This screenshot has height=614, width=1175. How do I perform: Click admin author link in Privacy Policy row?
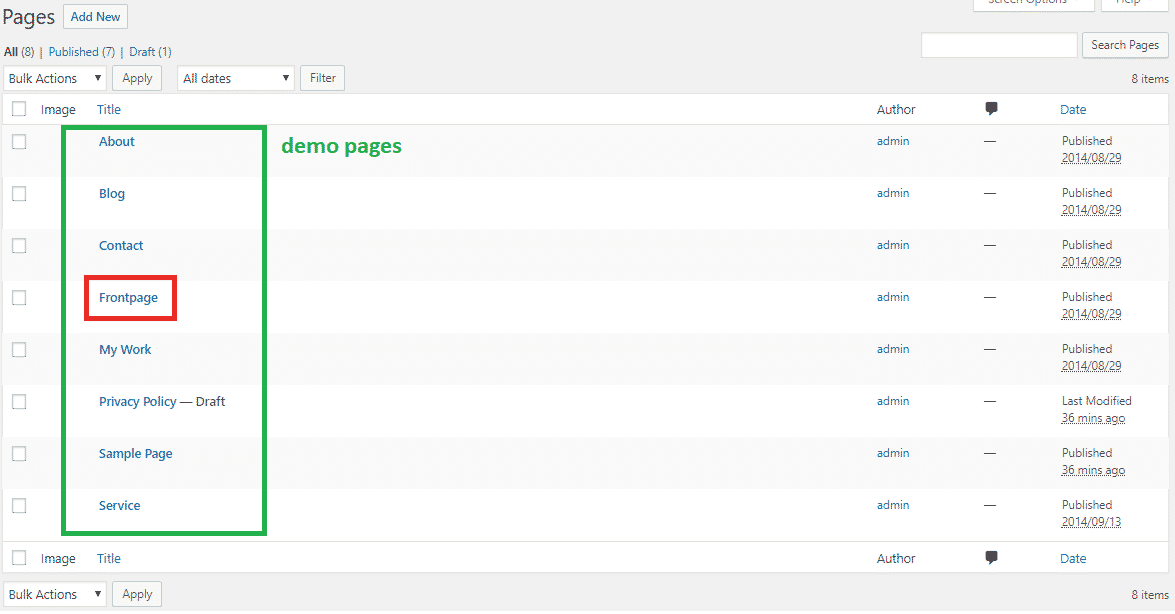point(892,401)
